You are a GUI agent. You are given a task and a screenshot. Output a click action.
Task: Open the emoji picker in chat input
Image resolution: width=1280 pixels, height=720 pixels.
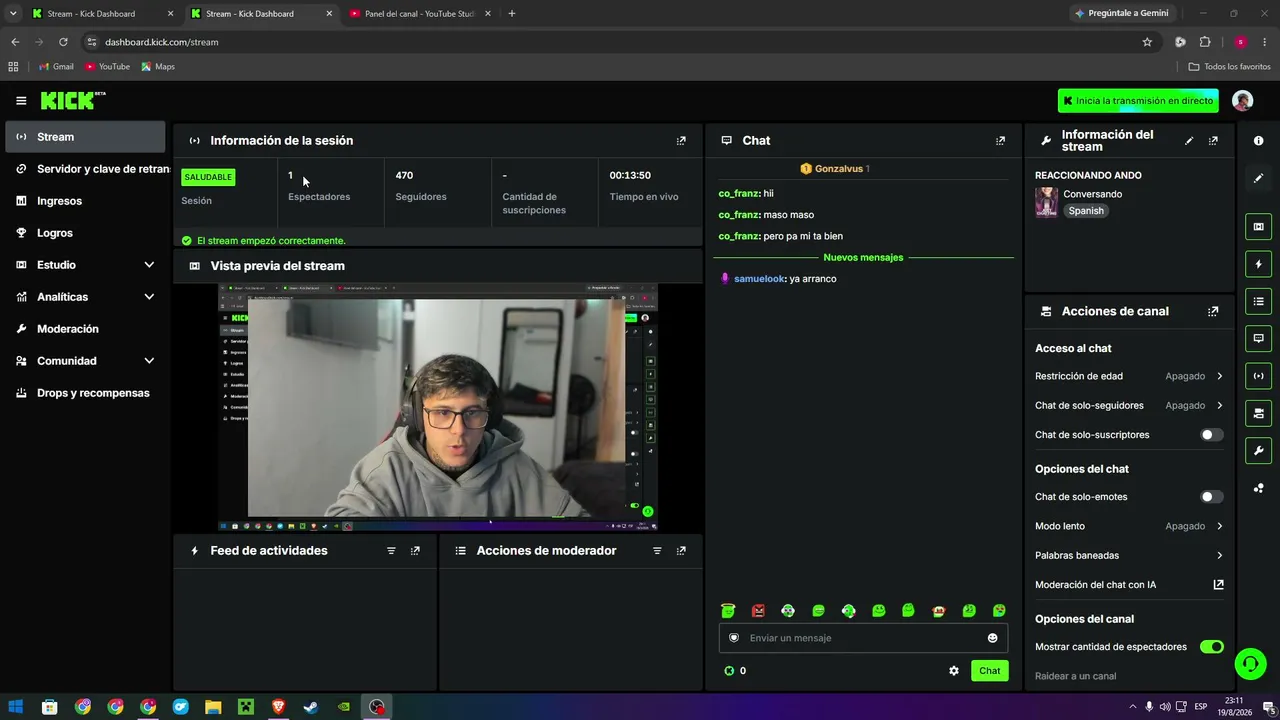coord(992,638)
